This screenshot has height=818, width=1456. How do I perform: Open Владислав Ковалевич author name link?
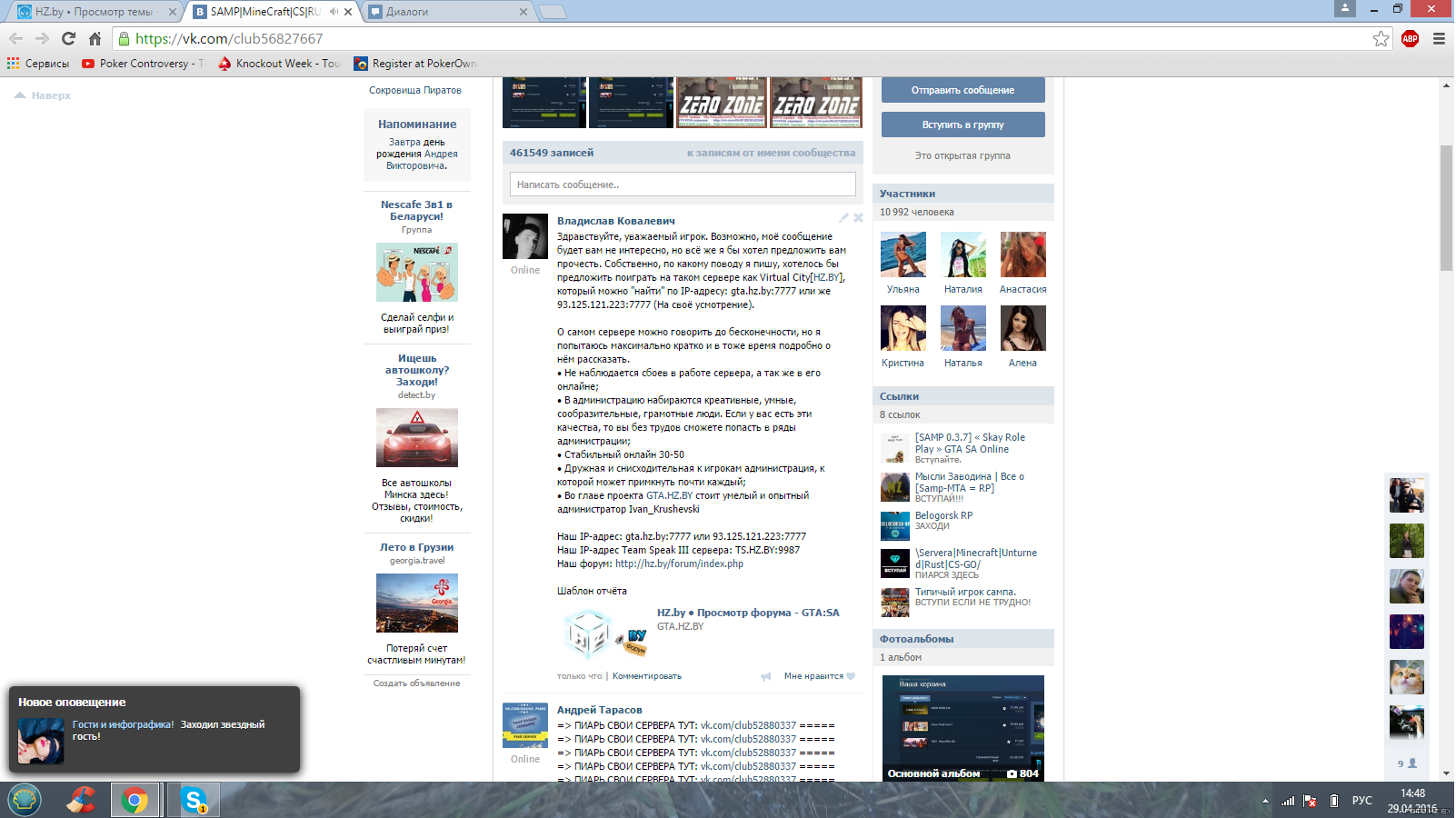[615, 221]
